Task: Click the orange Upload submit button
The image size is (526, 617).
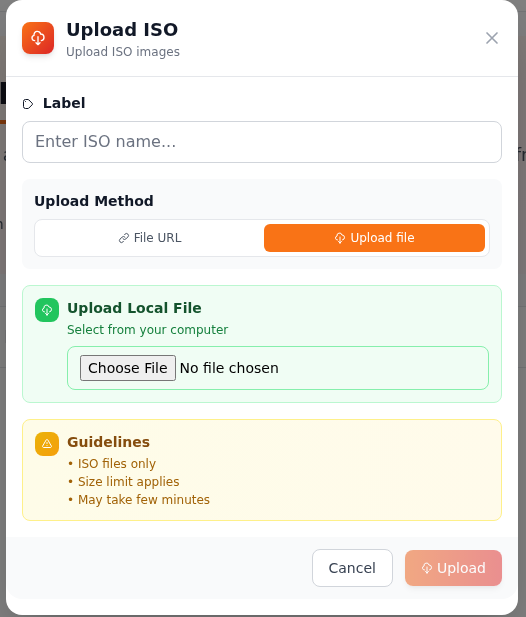Action: tap(453, 568)
